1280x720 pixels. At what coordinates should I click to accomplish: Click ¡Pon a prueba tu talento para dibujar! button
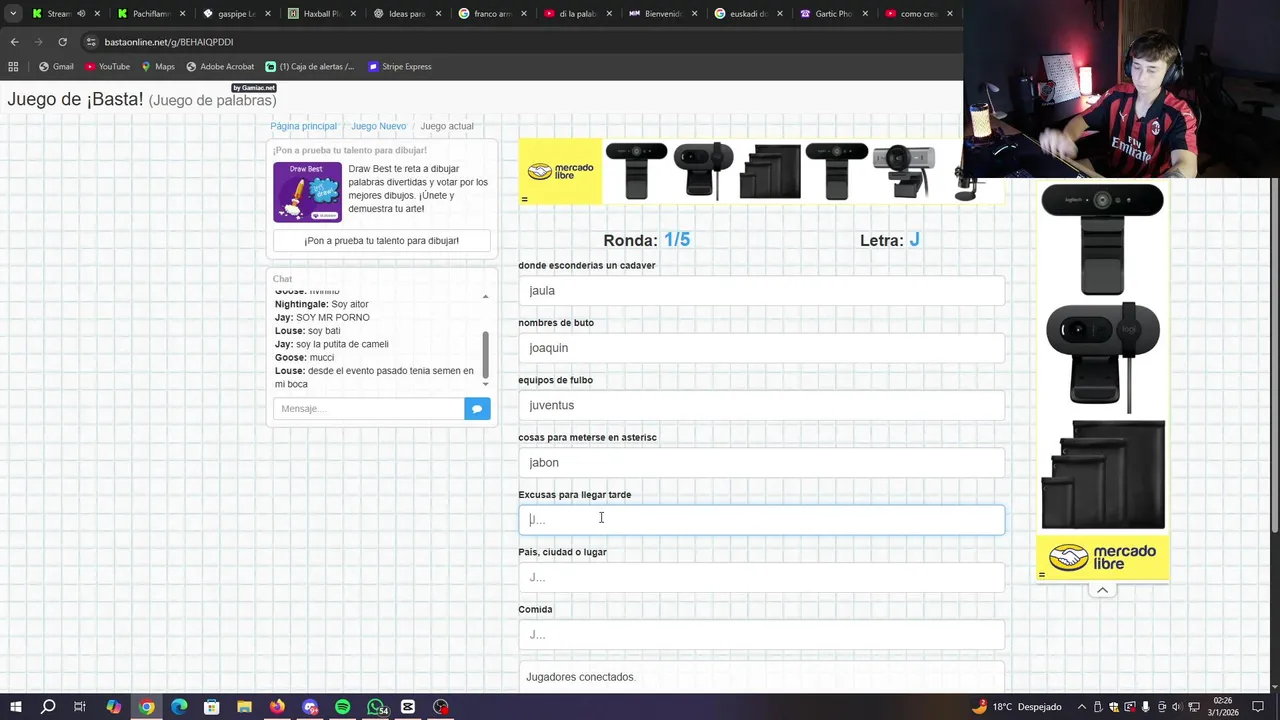click(382, 241)
